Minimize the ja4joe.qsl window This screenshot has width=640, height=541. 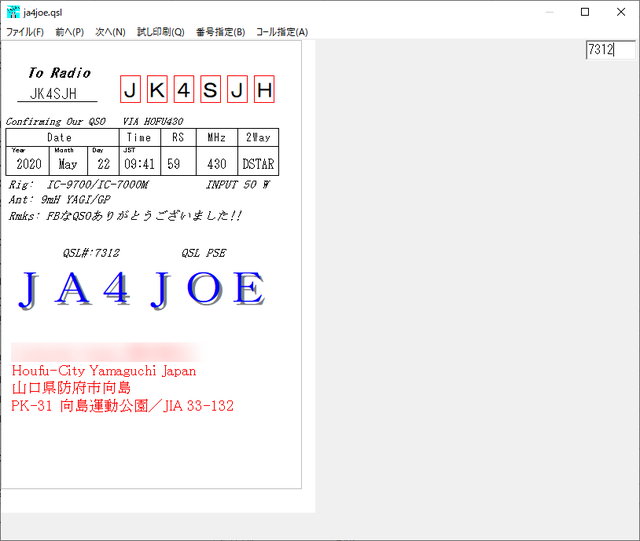click(549, 12)
